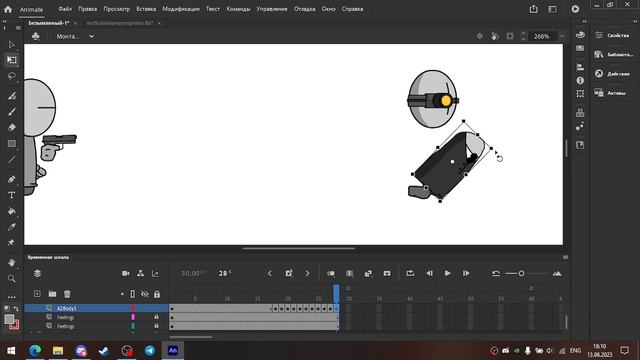Open the workspace switcher icon
This screenshot has height=360, width=640.
[x=552, y=9]
